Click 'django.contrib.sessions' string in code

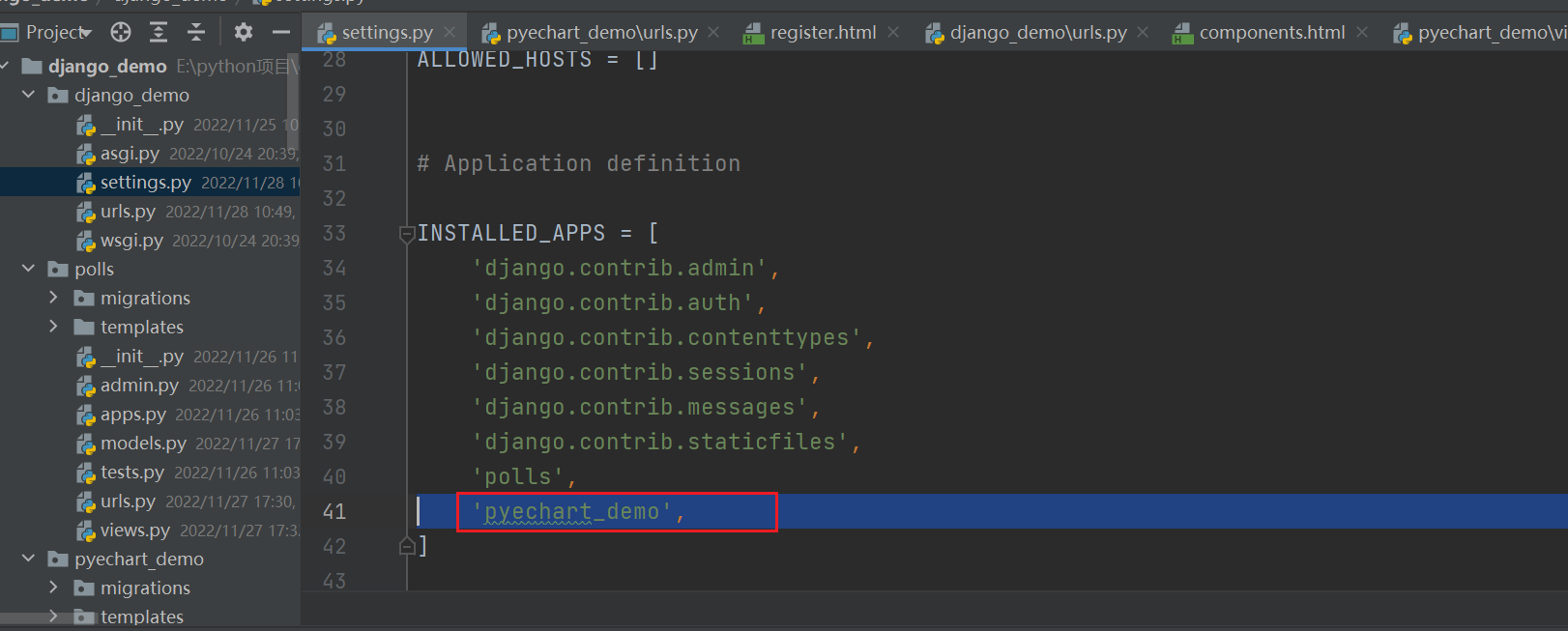[640, 372]
